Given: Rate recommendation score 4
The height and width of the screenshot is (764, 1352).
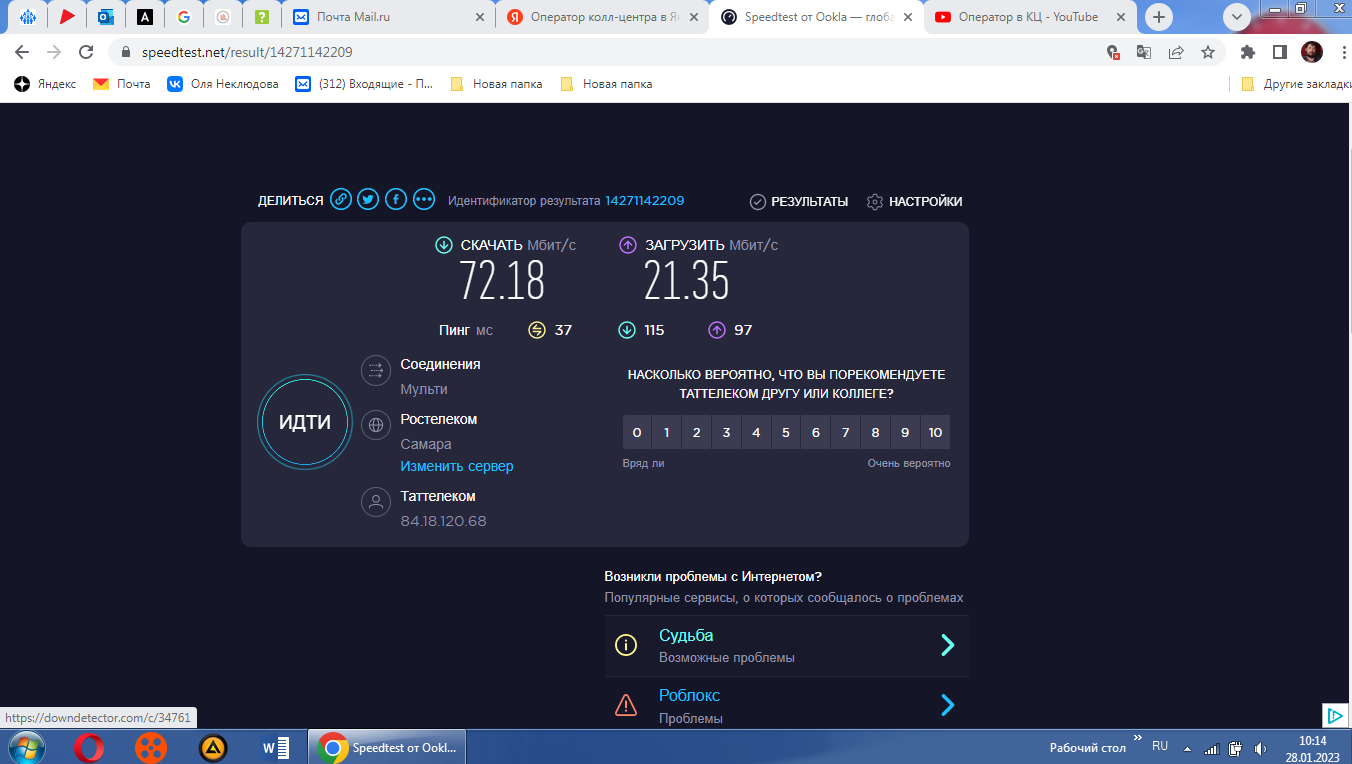Looking at the screenshot, I should point(756,432).
